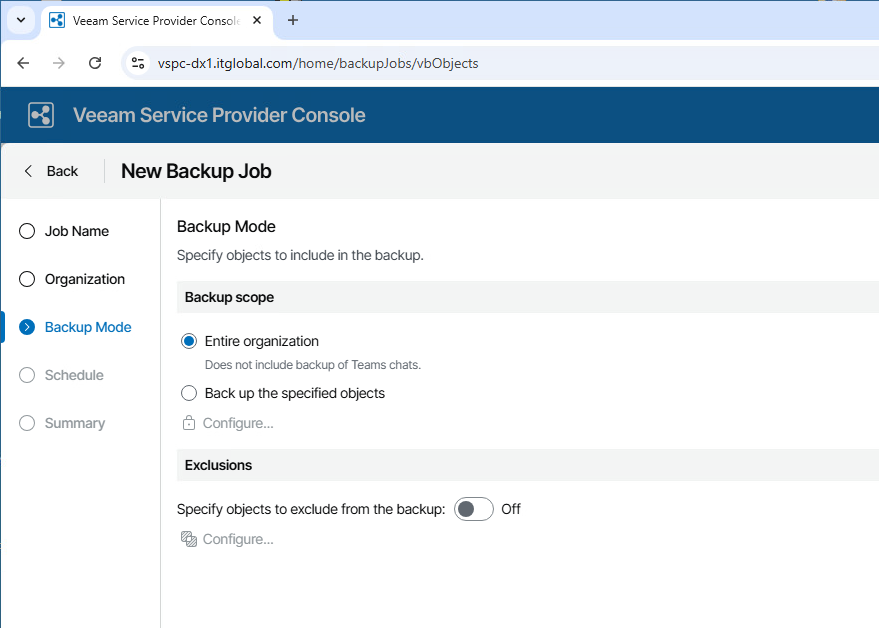The image size is (879, 628).
Task: Open the tab search dropdown chevron
Action: [x=21, y=20]
